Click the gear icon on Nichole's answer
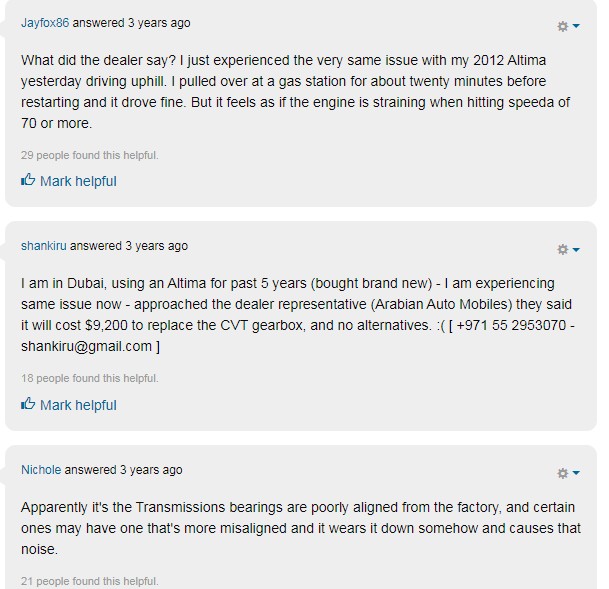This screenshot has width=609, height=589. 562,474
